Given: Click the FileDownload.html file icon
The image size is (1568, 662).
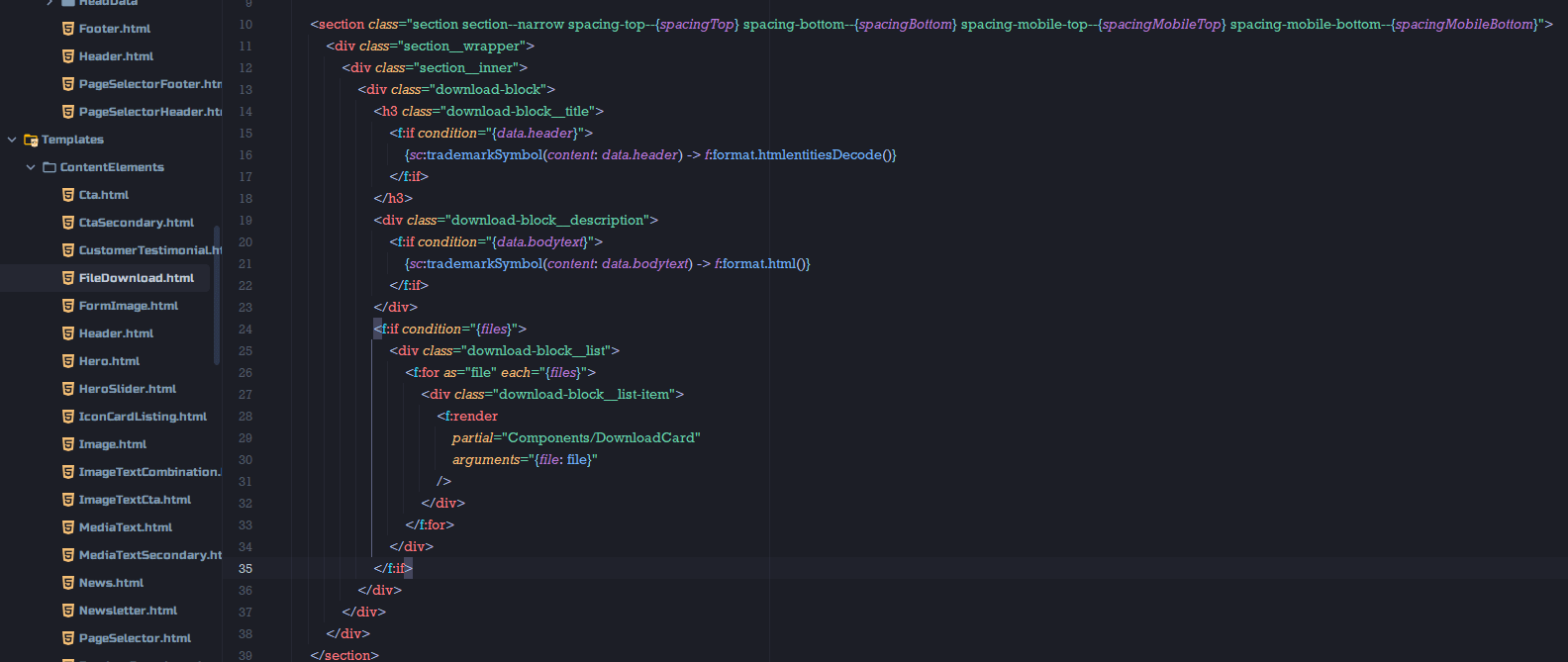Looking at the screenshot, I should [68, 278].
